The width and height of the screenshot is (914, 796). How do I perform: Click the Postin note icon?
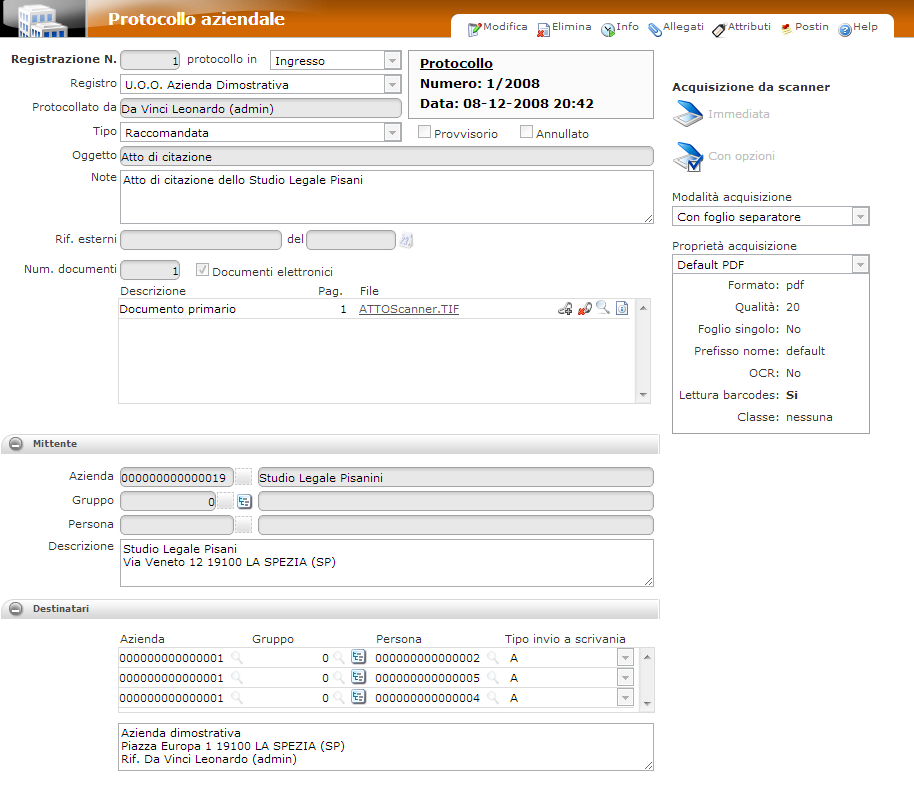tap(805, 28)
